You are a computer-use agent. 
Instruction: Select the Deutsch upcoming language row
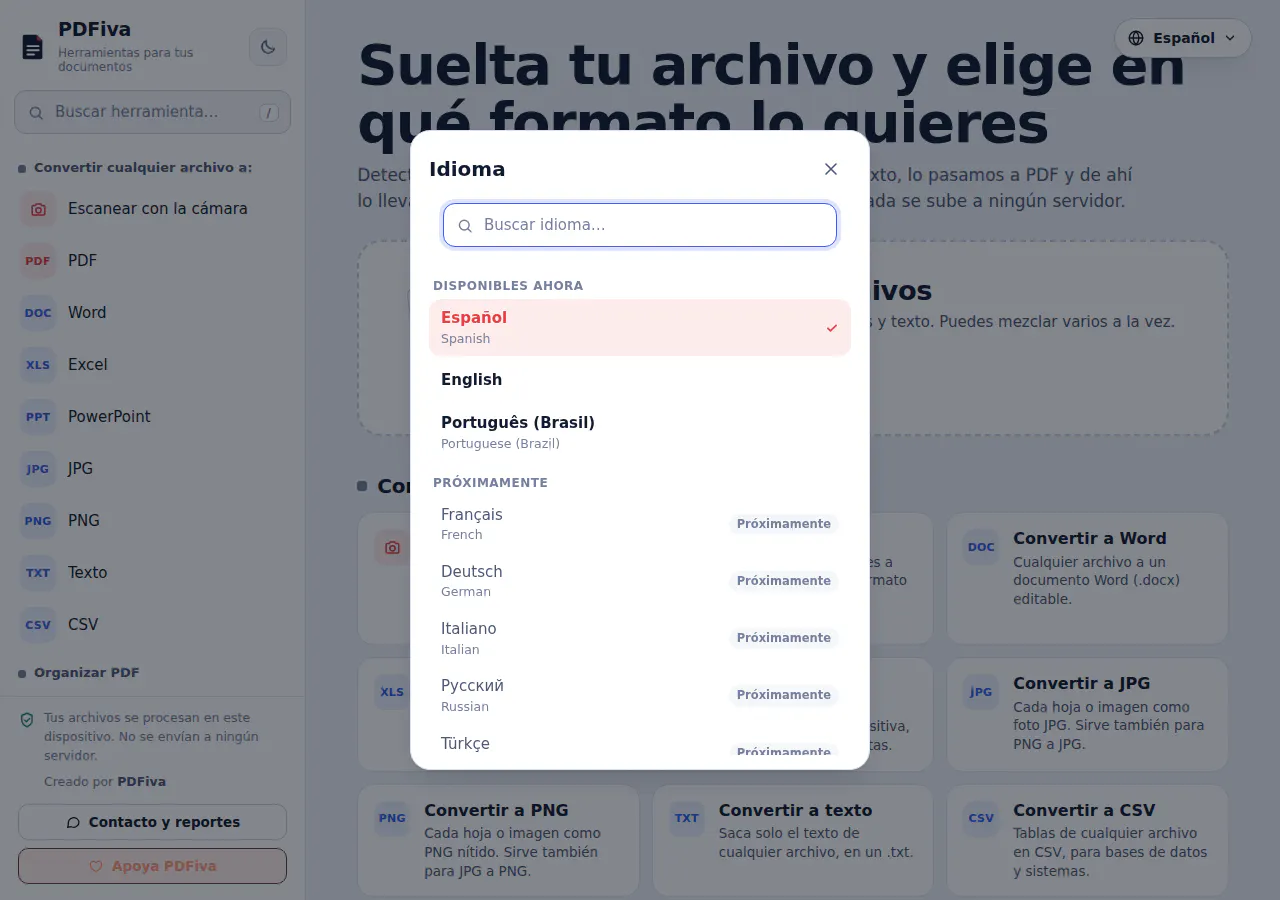click(640, 581)
